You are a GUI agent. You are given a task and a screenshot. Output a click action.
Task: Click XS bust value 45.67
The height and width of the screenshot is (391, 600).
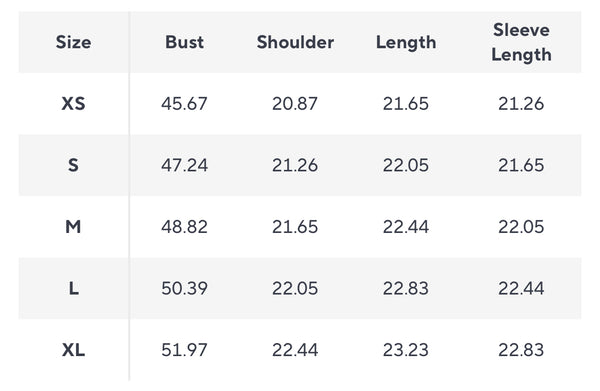pos(184,104)
